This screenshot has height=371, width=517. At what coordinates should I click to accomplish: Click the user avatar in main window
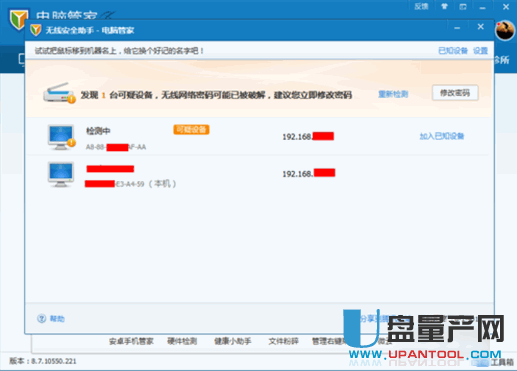pyautogui.click(x=505, y=31)
